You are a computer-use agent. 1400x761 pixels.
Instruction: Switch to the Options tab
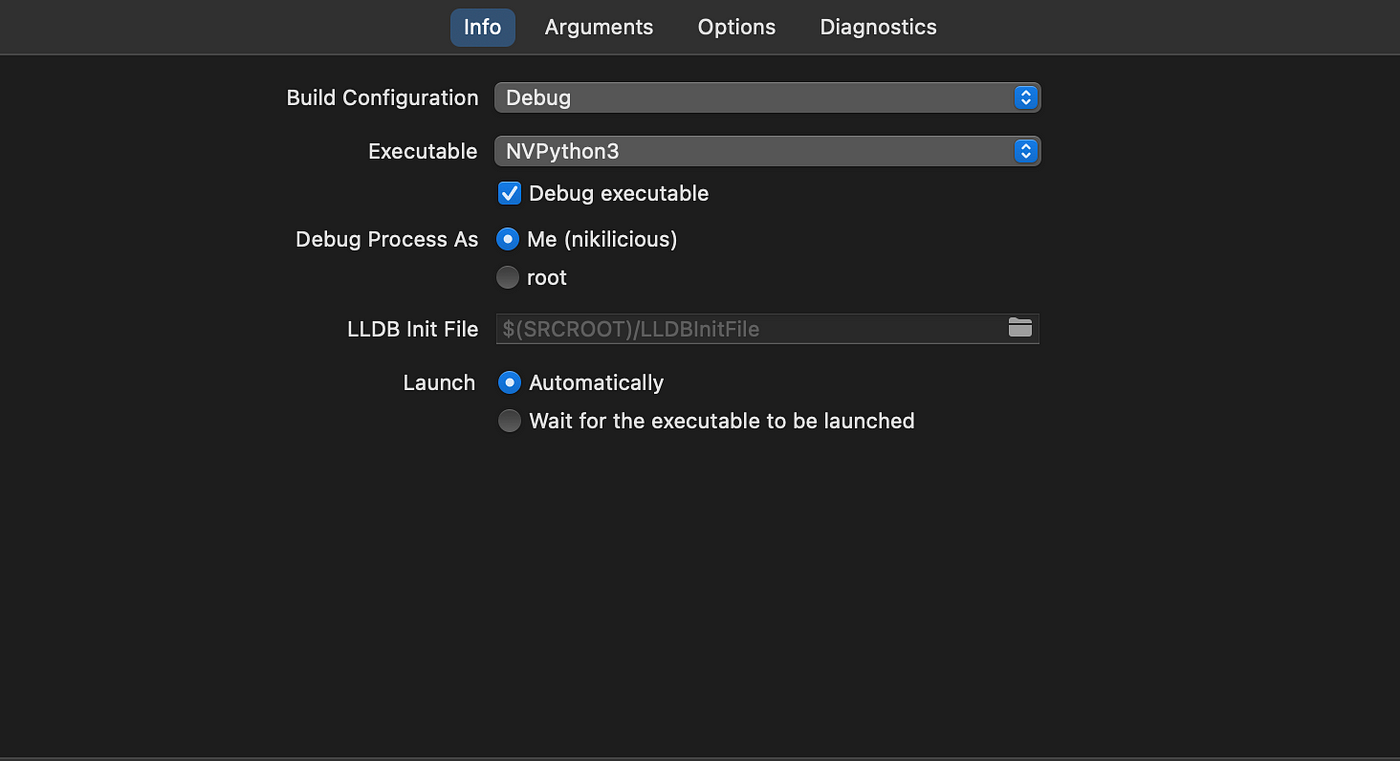coord(737,27)
